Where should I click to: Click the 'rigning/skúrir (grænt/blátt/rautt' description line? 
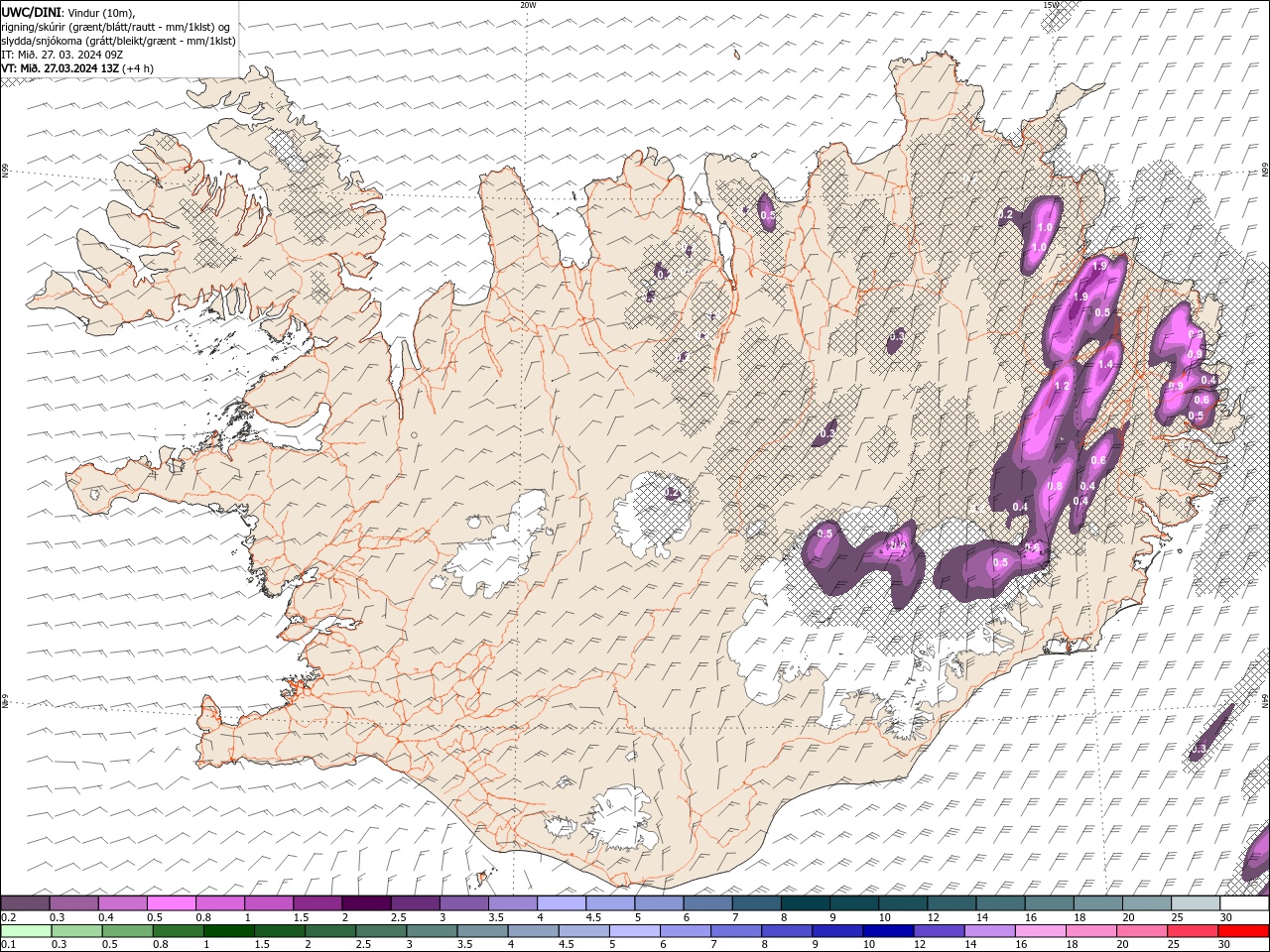[116, 26]
